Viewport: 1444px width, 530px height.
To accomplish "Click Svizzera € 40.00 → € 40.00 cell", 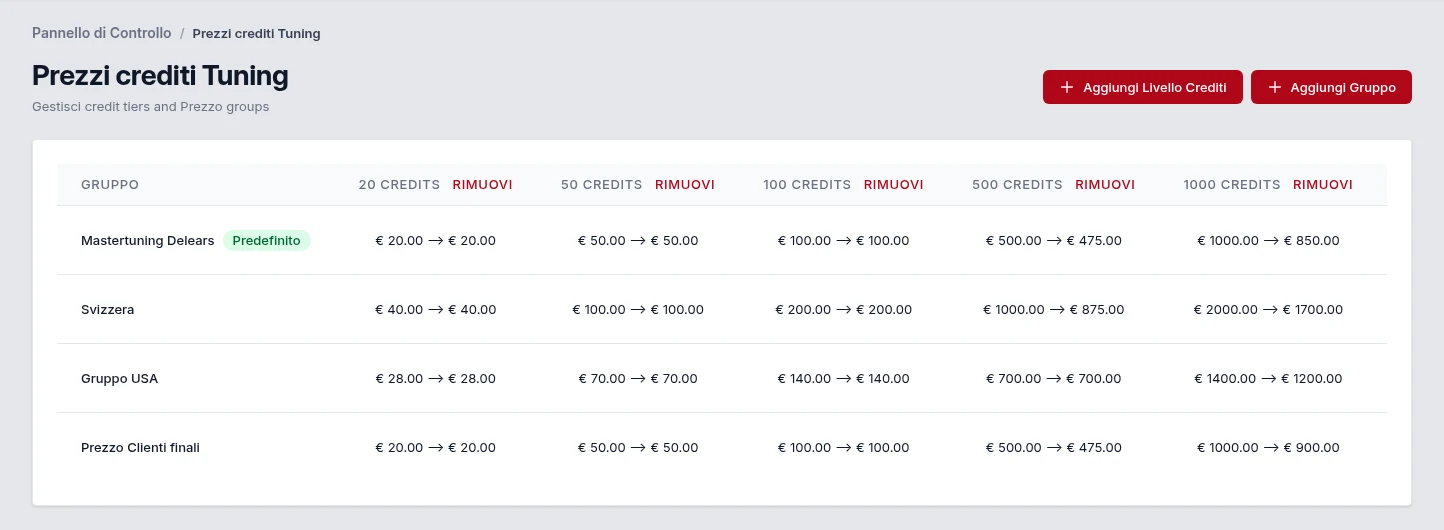I will point(436,310).
